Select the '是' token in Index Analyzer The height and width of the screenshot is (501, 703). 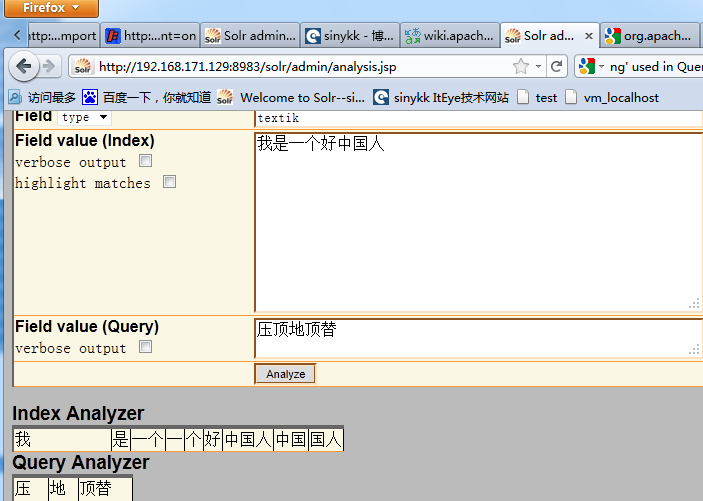pos(121,439)
